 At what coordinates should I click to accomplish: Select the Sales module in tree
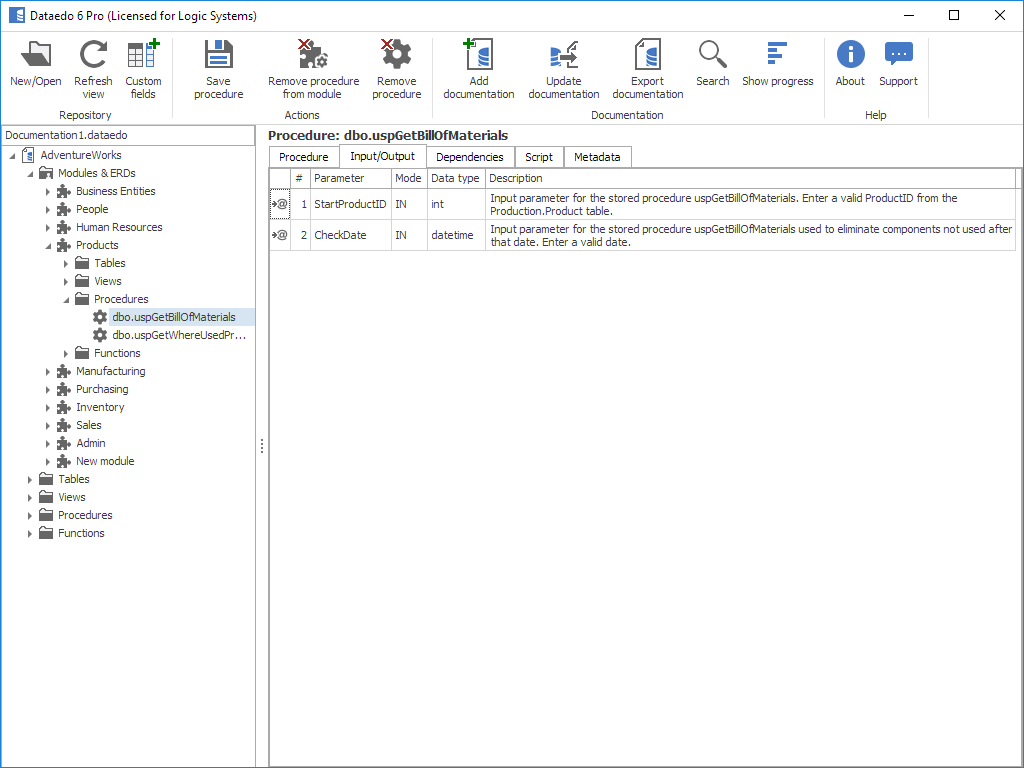click(88, 425)
